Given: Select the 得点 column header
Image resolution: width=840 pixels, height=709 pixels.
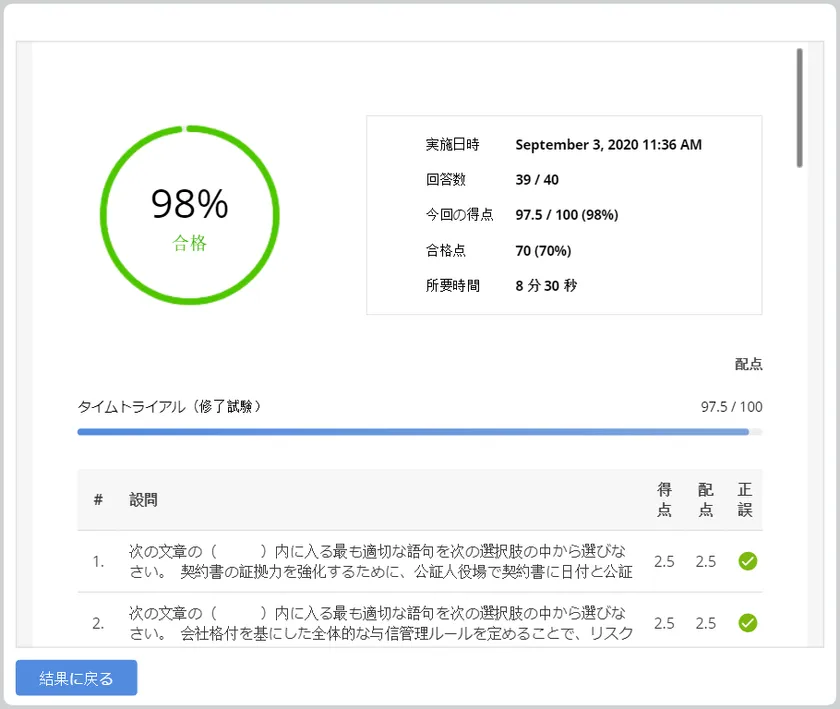Looking at the screenshot, I should pyautogui.click(x=664, y=500).
